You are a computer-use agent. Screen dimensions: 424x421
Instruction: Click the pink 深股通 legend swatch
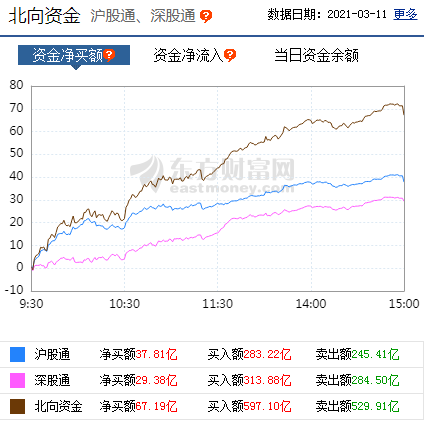[x=17, y=380]
